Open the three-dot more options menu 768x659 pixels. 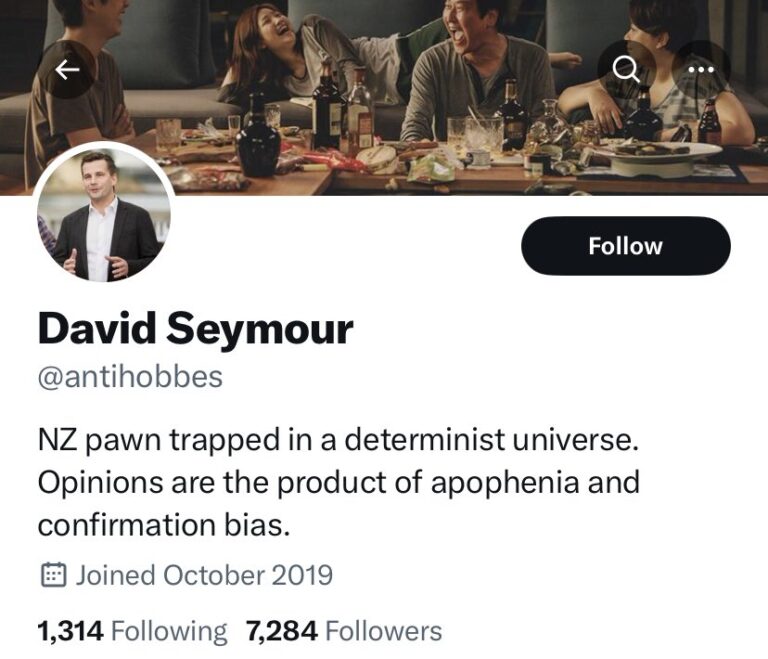point(701,69)
